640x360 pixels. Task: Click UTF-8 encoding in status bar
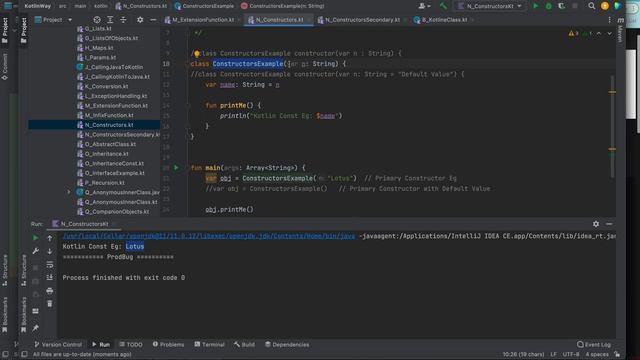(x=570, y=354)
